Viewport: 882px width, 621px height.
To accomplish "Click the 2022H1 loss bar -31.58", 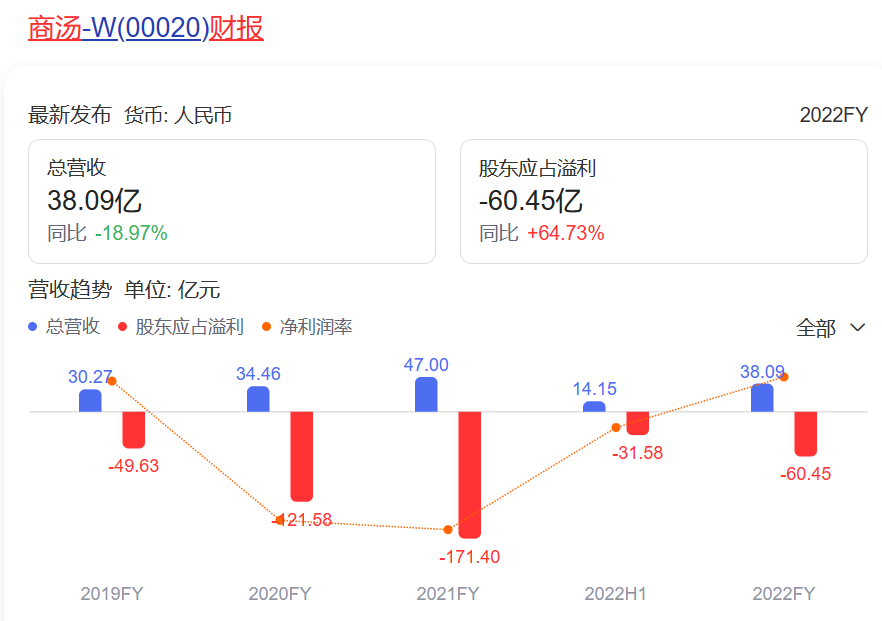I will coord(638,424).
